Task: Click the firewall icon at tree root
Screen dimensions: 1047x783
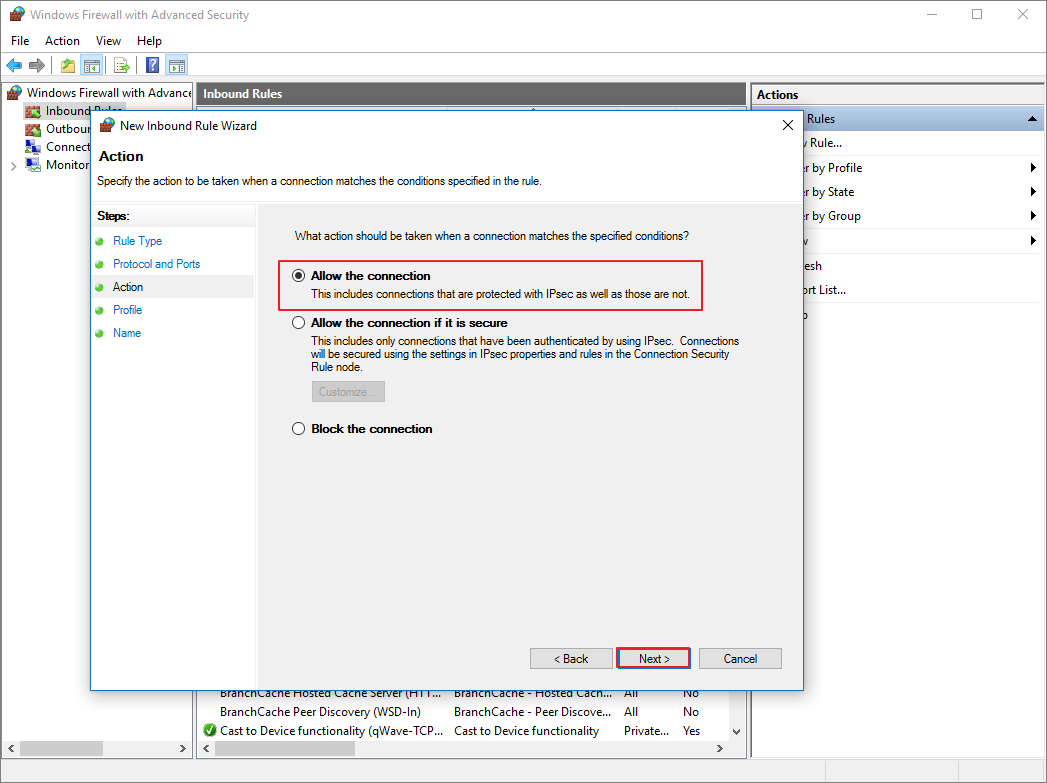Action: click(x=14, y=93)
